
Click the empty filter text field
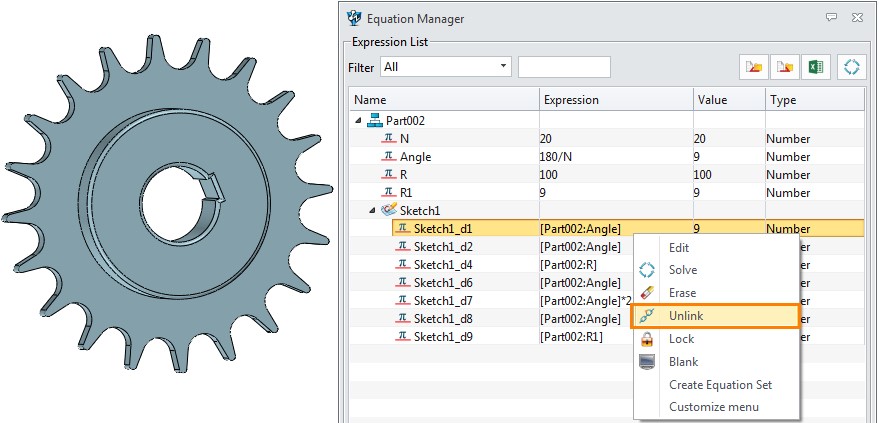564,67
